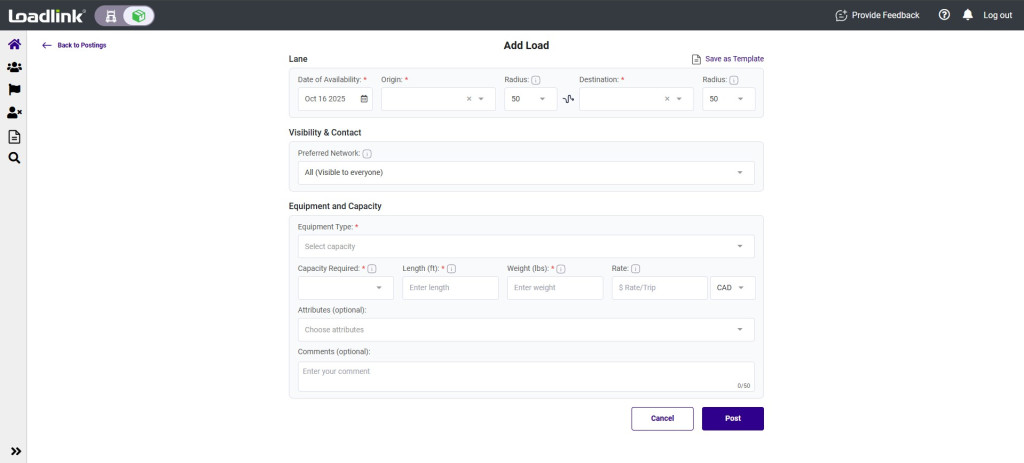This screenshot has width=1024, height=463.
Task: Select the green package mode toggle
Action: [x=139, y=15]
